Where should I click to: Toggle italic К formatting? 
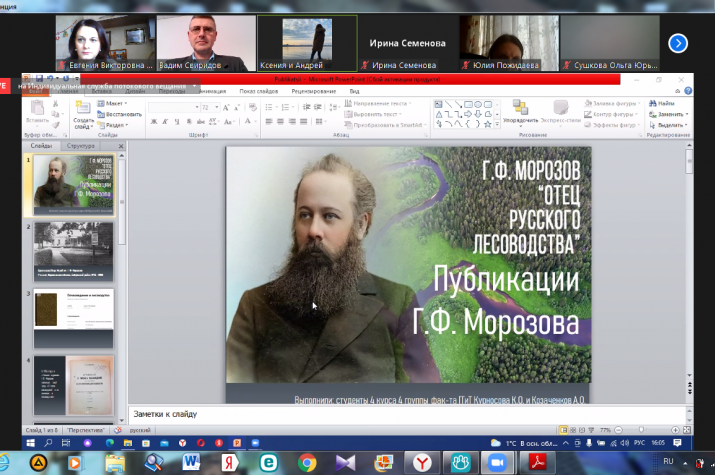coord(165,122)
